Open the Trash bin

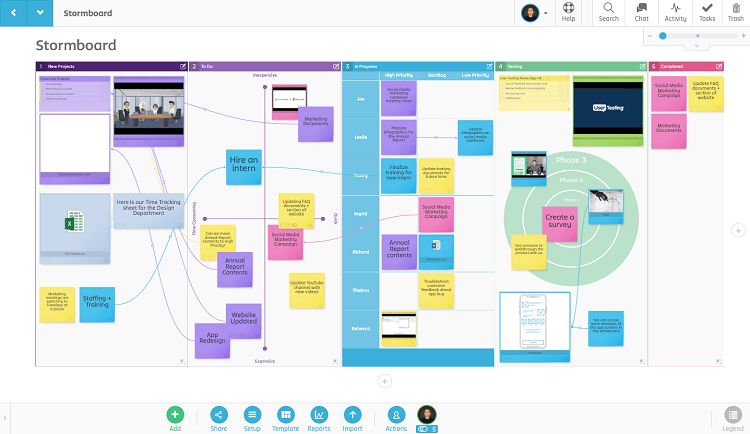736,12
